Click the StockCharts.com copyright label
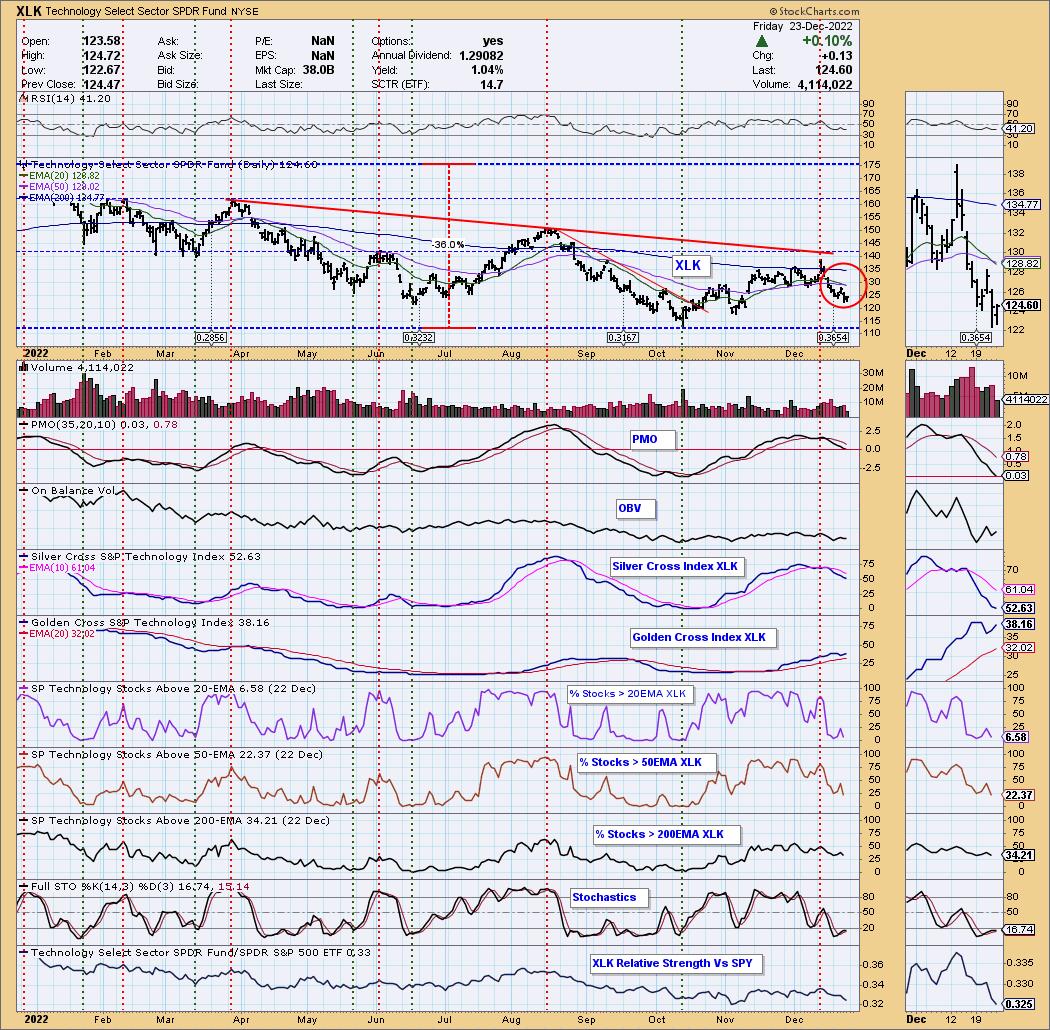The height and width of the screenshot is (1030, 1050). pos(814,11)
